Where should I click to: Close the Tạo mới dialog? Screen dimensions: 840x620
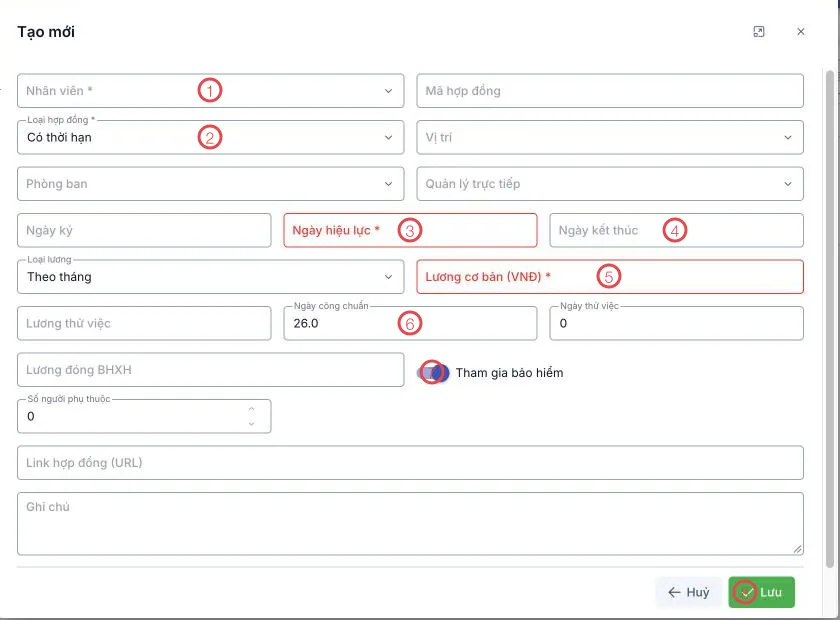point(800,32)
